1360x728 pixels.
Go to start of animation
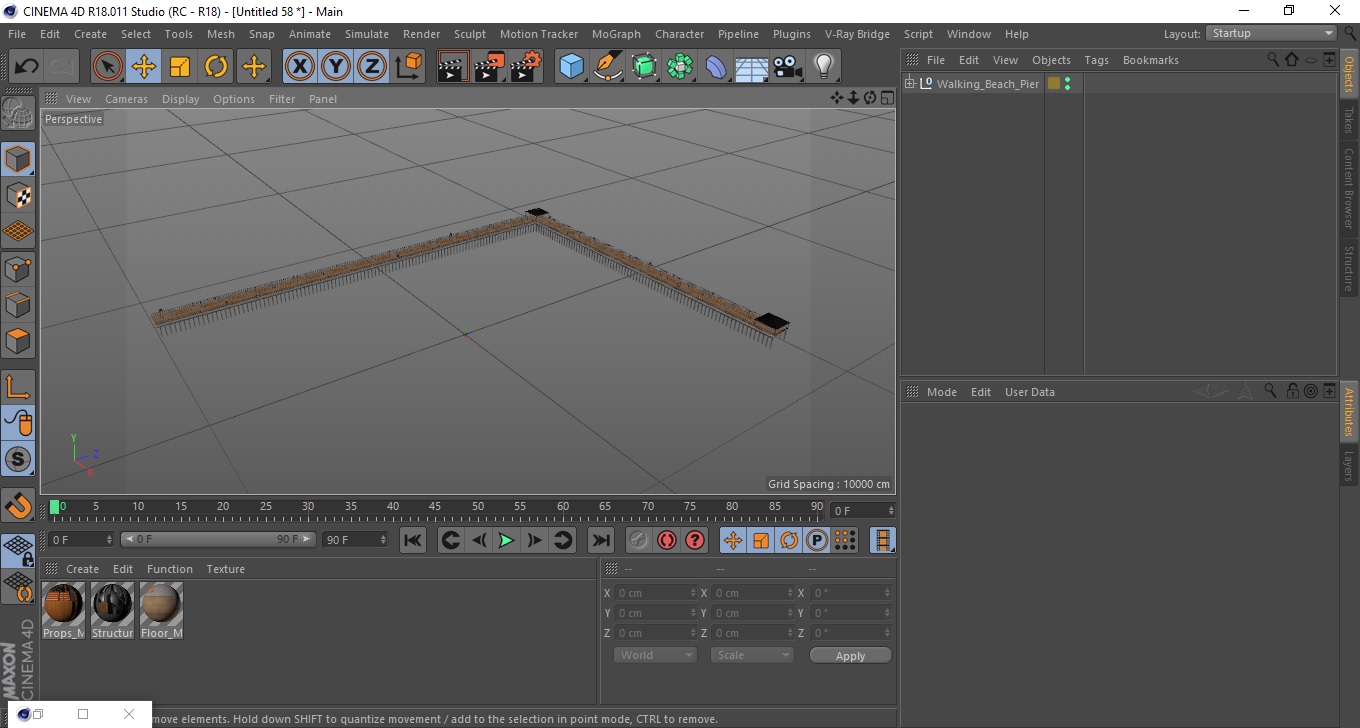coord(412,540)
